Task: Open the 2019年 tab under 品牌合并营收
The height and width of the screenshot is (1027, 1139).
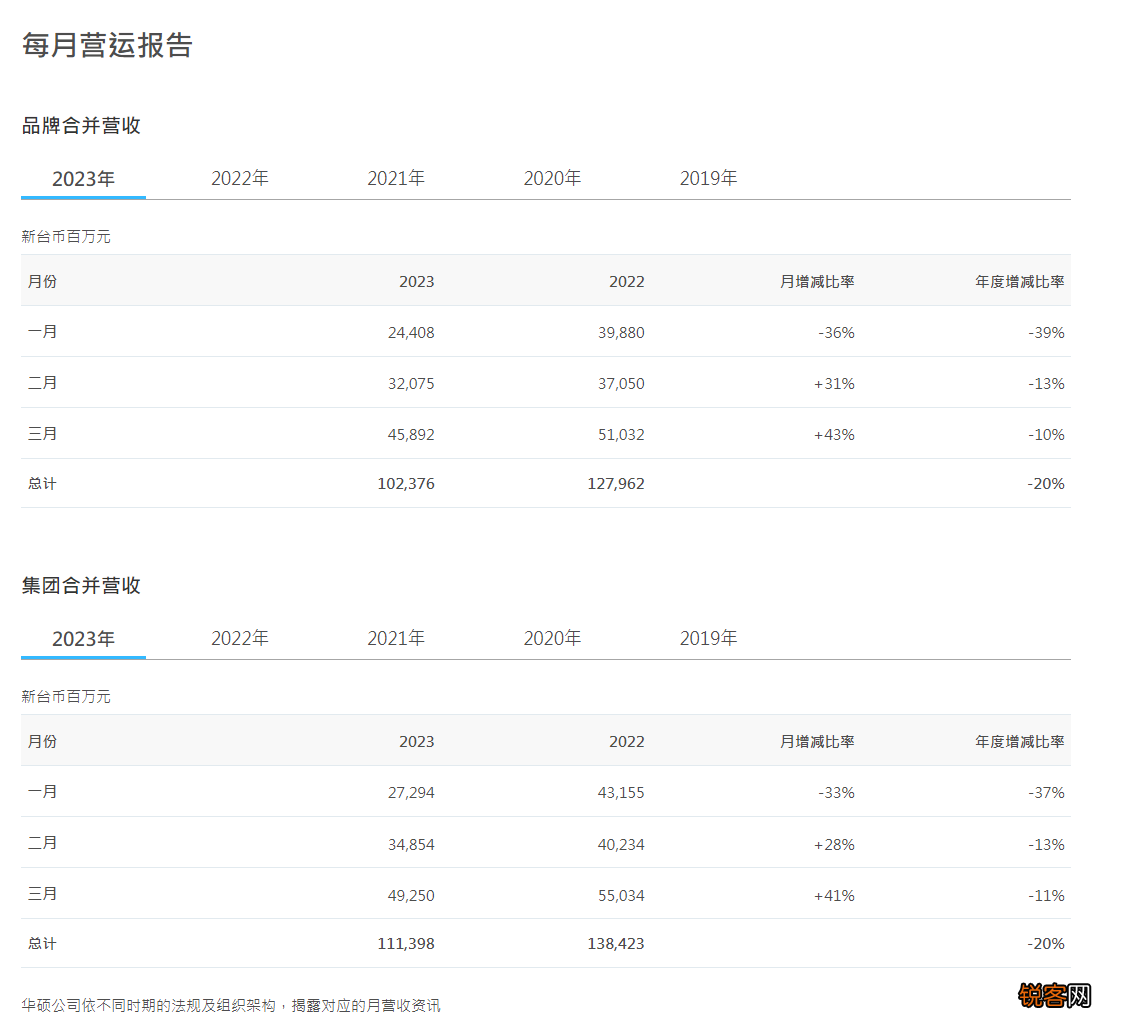Action: point(708,179)
